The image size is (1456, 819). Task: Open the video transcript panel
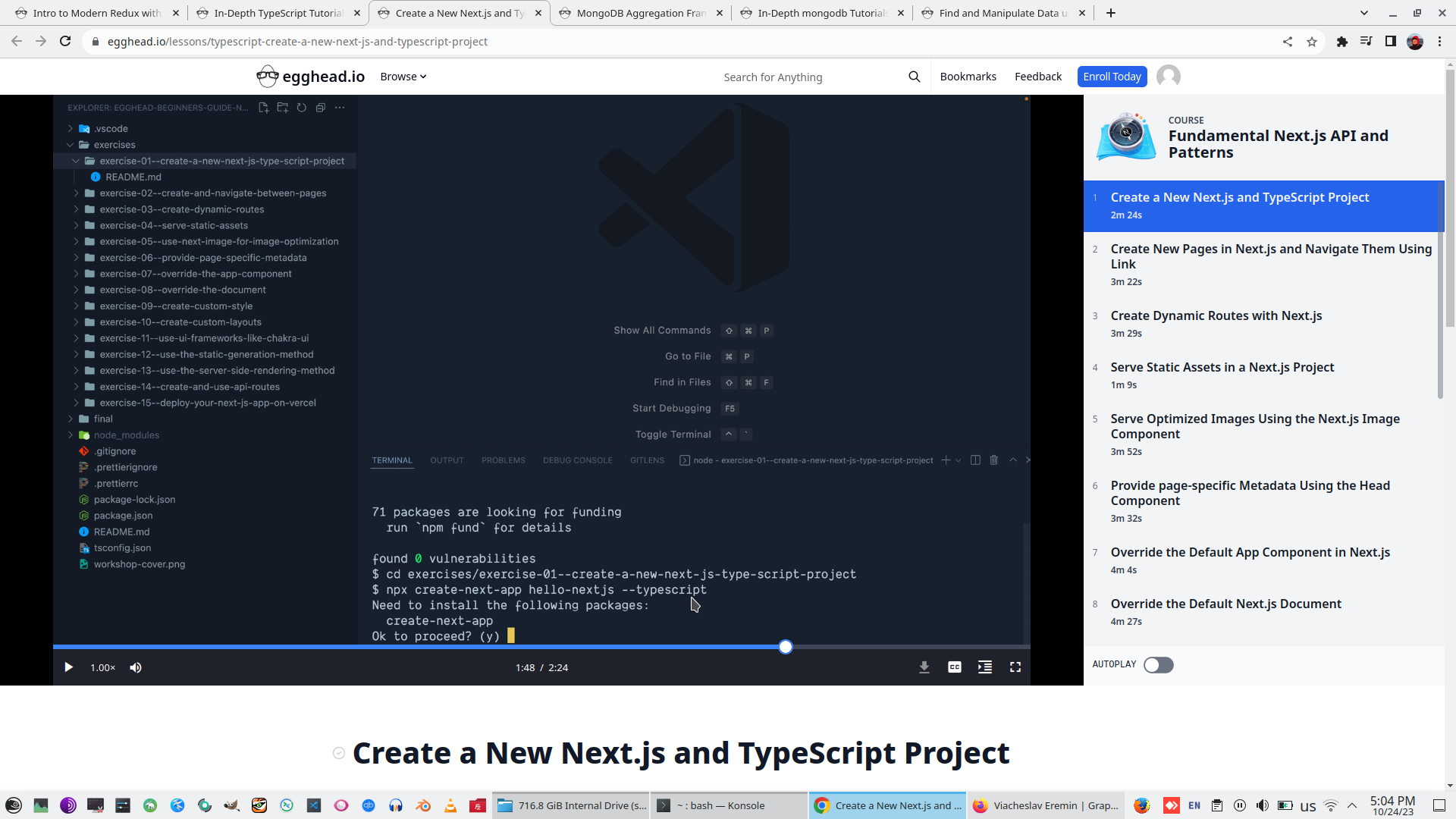click(985, 667)
